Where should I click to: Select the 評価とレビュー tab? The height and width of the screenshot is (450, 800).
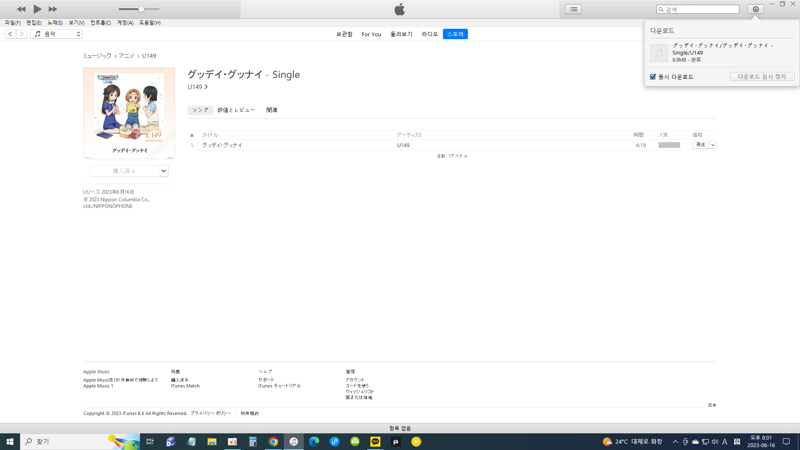click(x=236, y=110)
